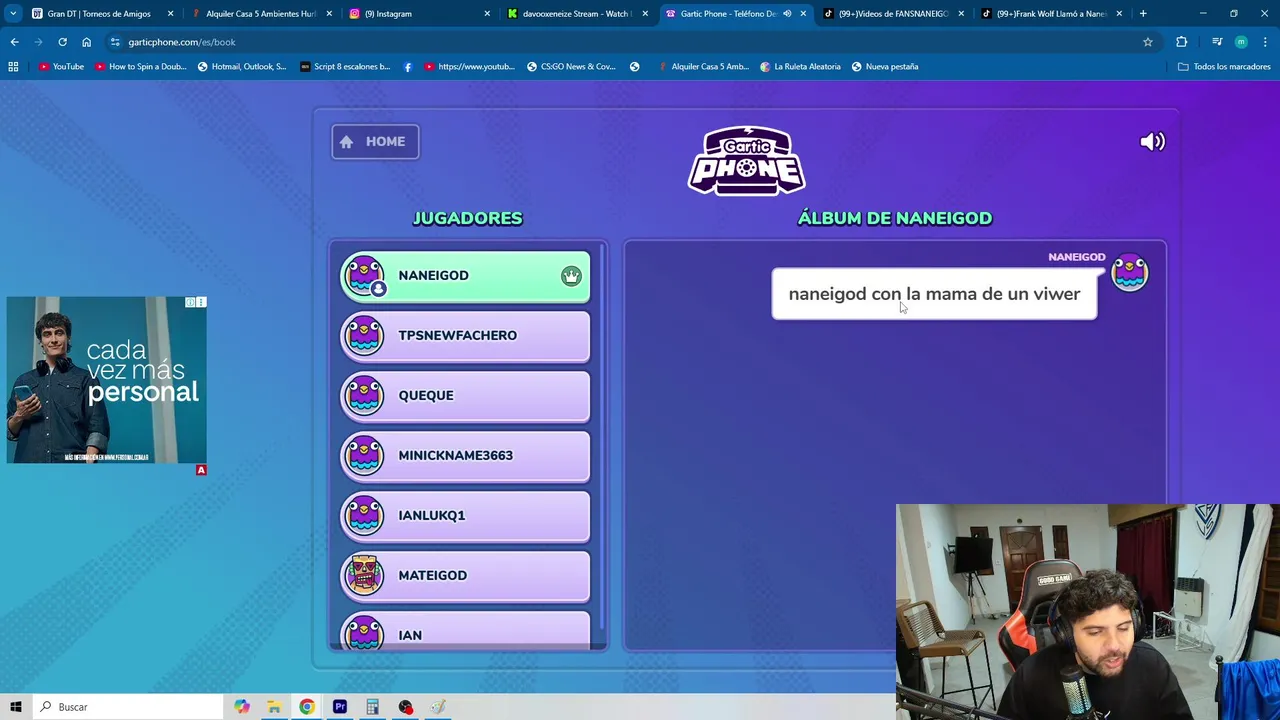Click the JUGADORES heading

pyautogui.click(x=467, y=218)
